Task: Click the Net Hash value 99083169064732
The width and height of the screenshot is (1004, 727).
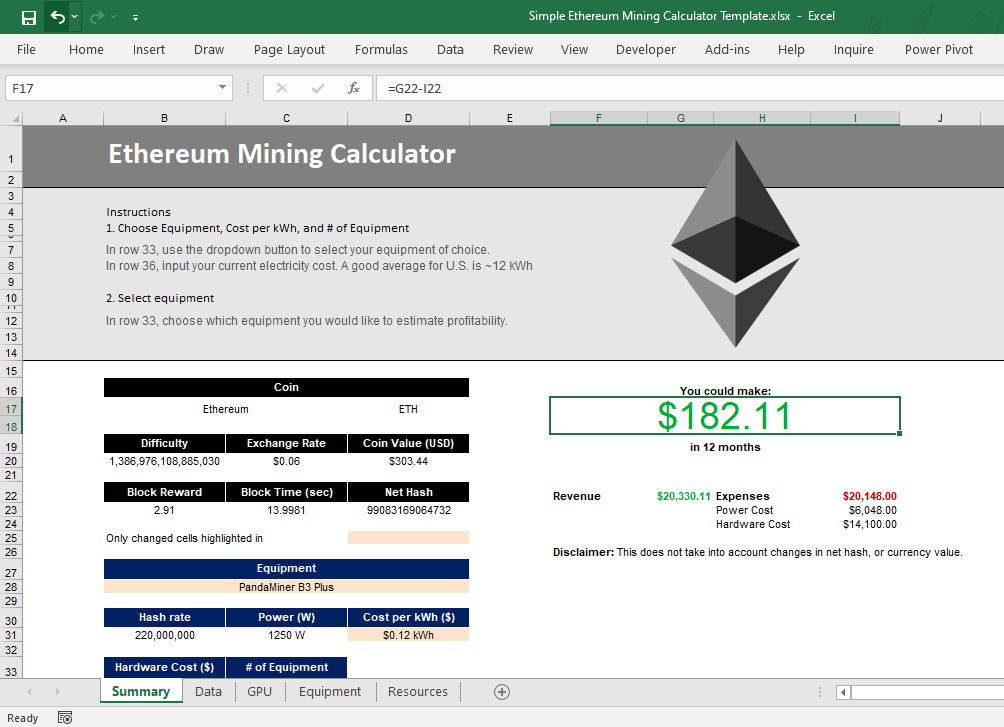Action: point(409,511)
